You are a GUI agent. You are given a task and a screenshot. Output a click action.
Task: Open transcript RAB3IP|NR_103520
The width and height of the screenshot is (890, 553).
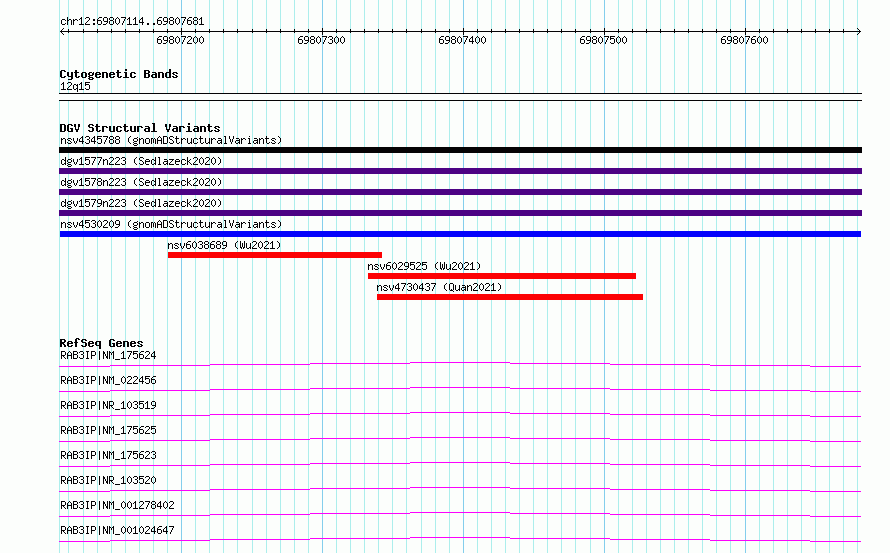tap(108, 480)
